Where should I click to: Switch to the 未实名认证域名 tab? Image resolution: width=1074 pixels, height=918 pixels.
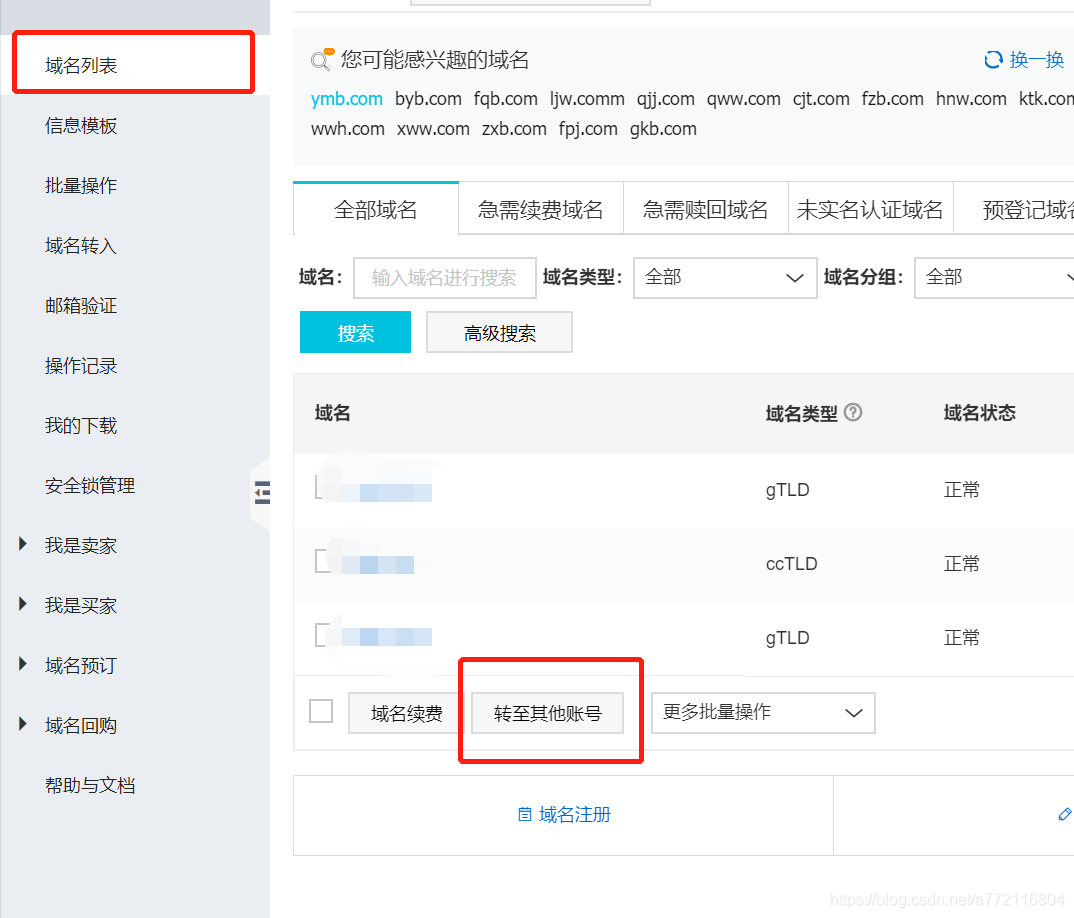click(x=871, y=210)
